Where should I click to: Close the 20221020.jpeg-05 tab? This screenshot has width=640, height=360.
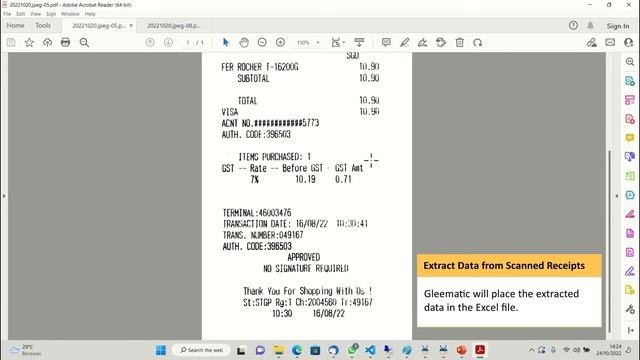click(x=131, y=26)
